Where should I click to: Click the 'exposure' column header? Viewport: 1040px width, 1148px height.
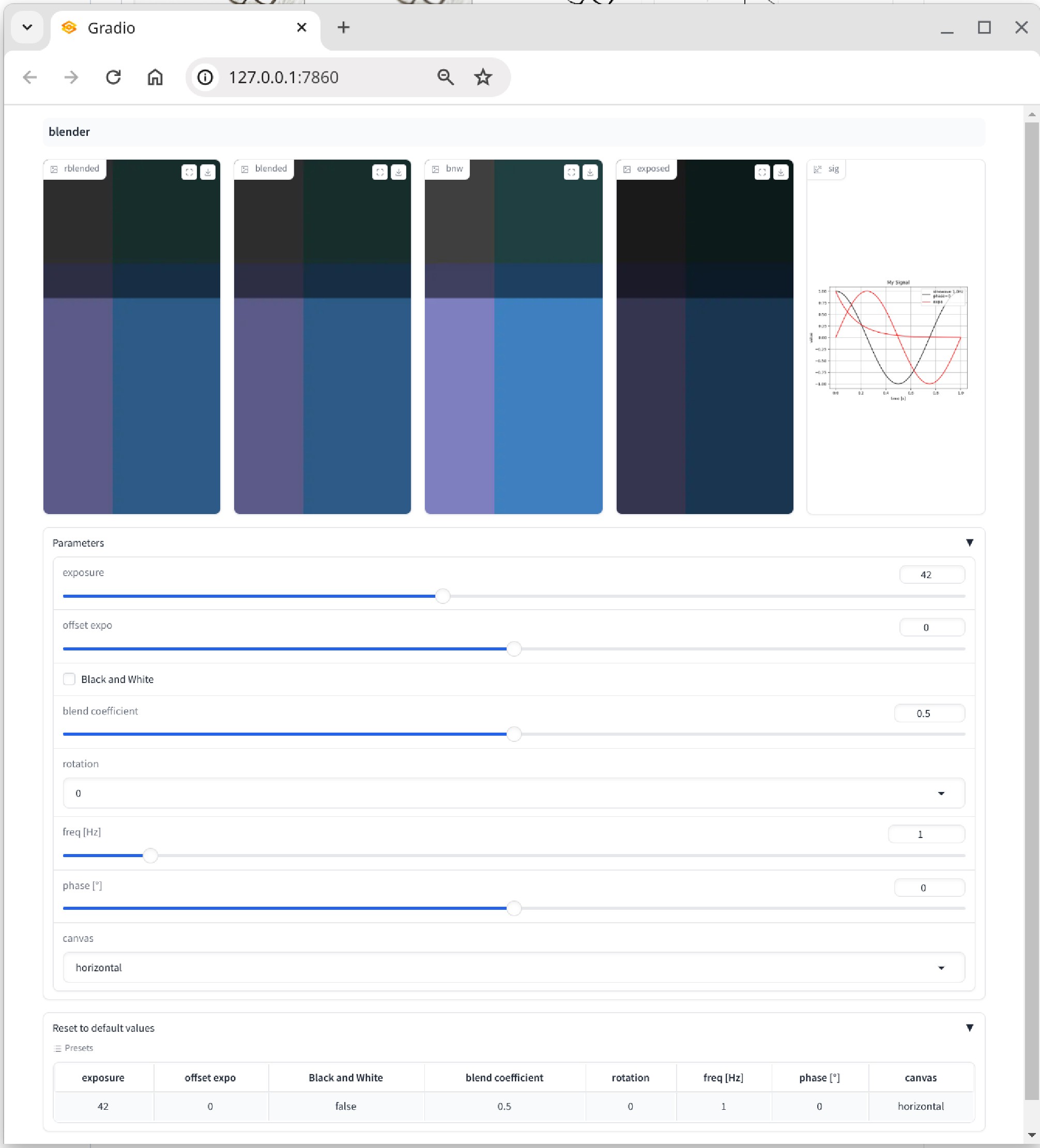[103, 1077]
